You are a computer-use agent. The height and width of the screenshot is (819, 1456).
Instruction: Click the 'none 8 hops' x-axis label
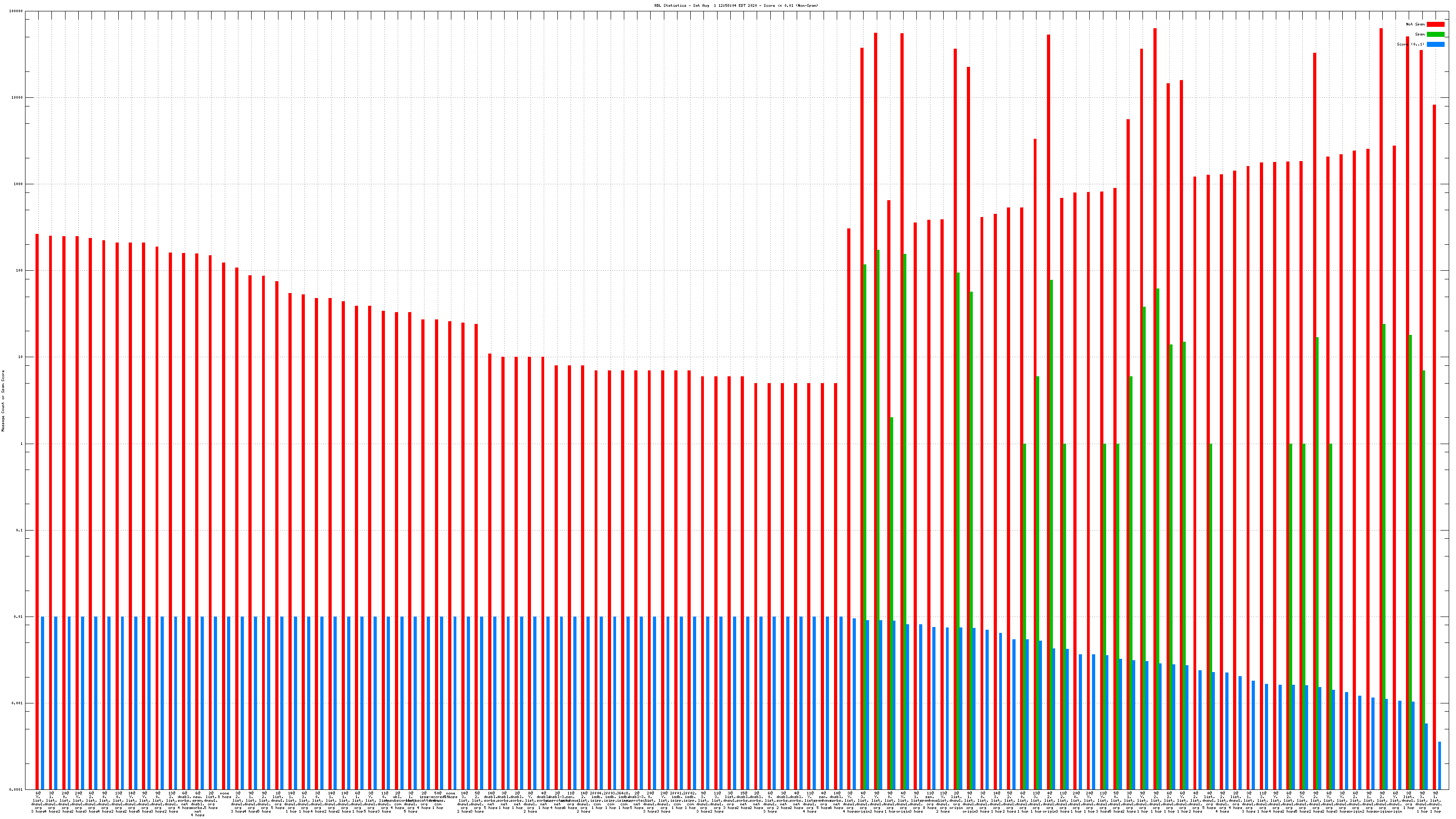click(x=224, y=795)
